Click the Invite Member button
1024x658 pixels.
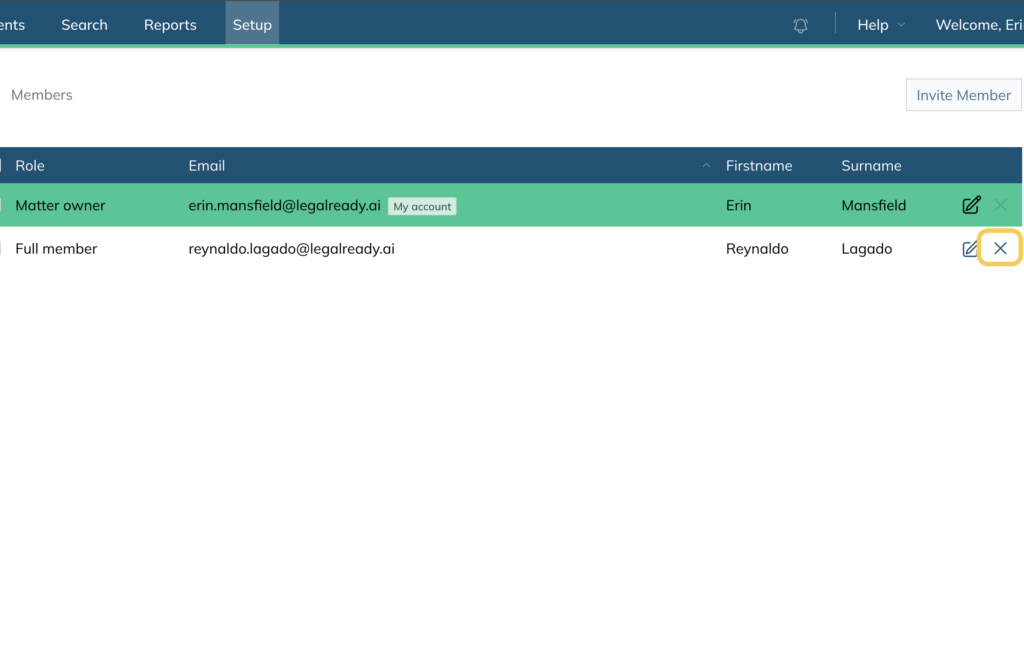963,95
